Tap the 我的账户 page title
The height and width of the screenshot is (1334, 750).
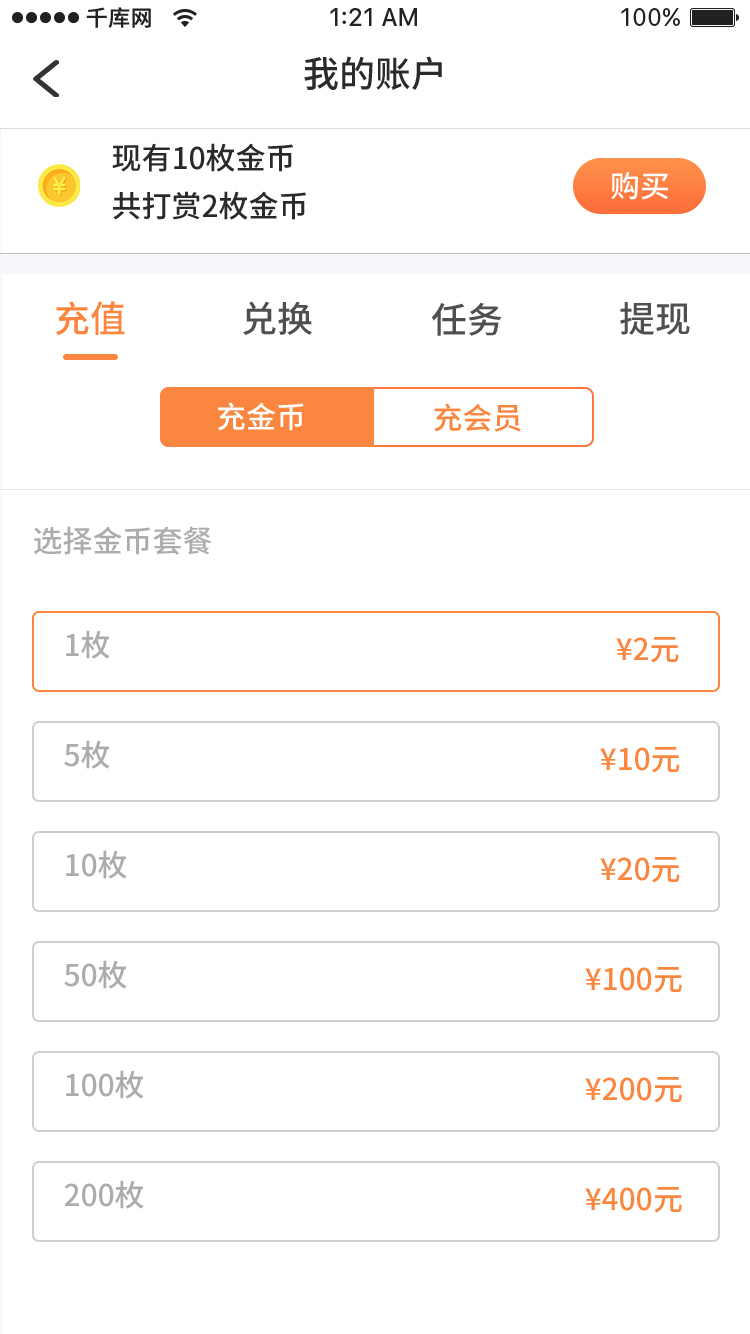click(374, 75)
